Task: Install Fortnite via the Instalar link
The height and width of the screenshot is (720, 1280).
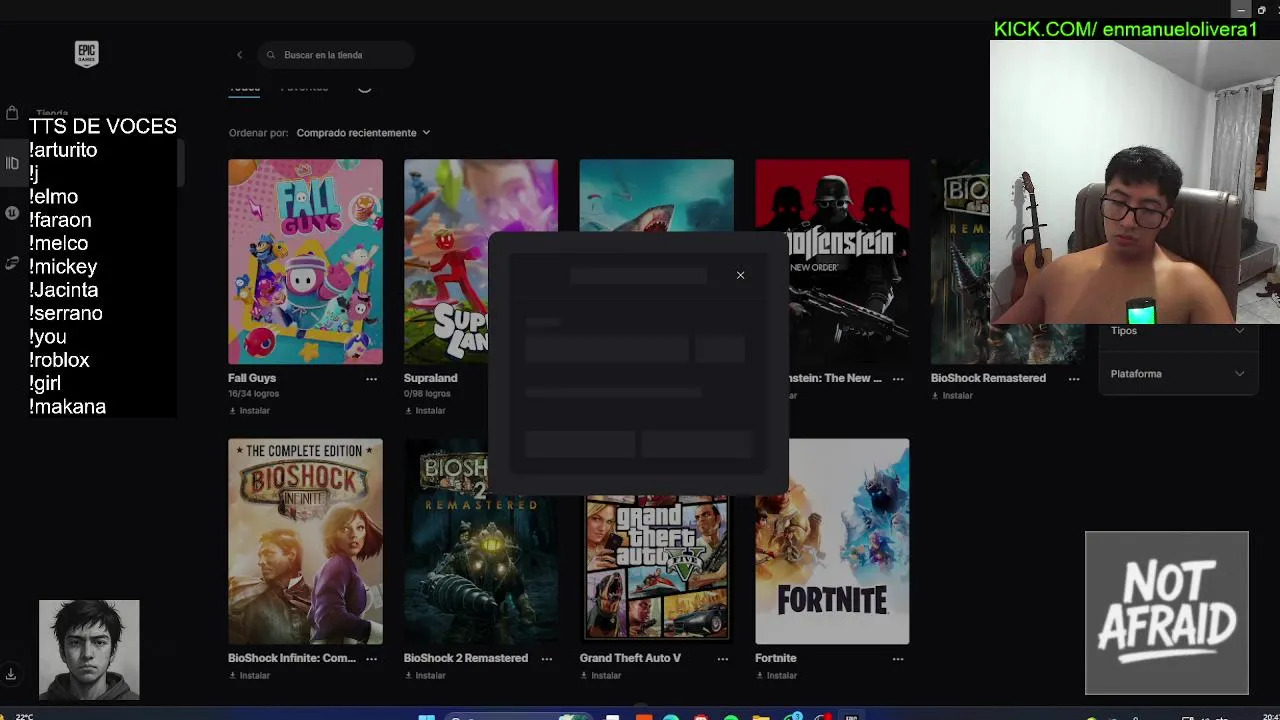Action: pyautogui.click(x=776, y=676)
